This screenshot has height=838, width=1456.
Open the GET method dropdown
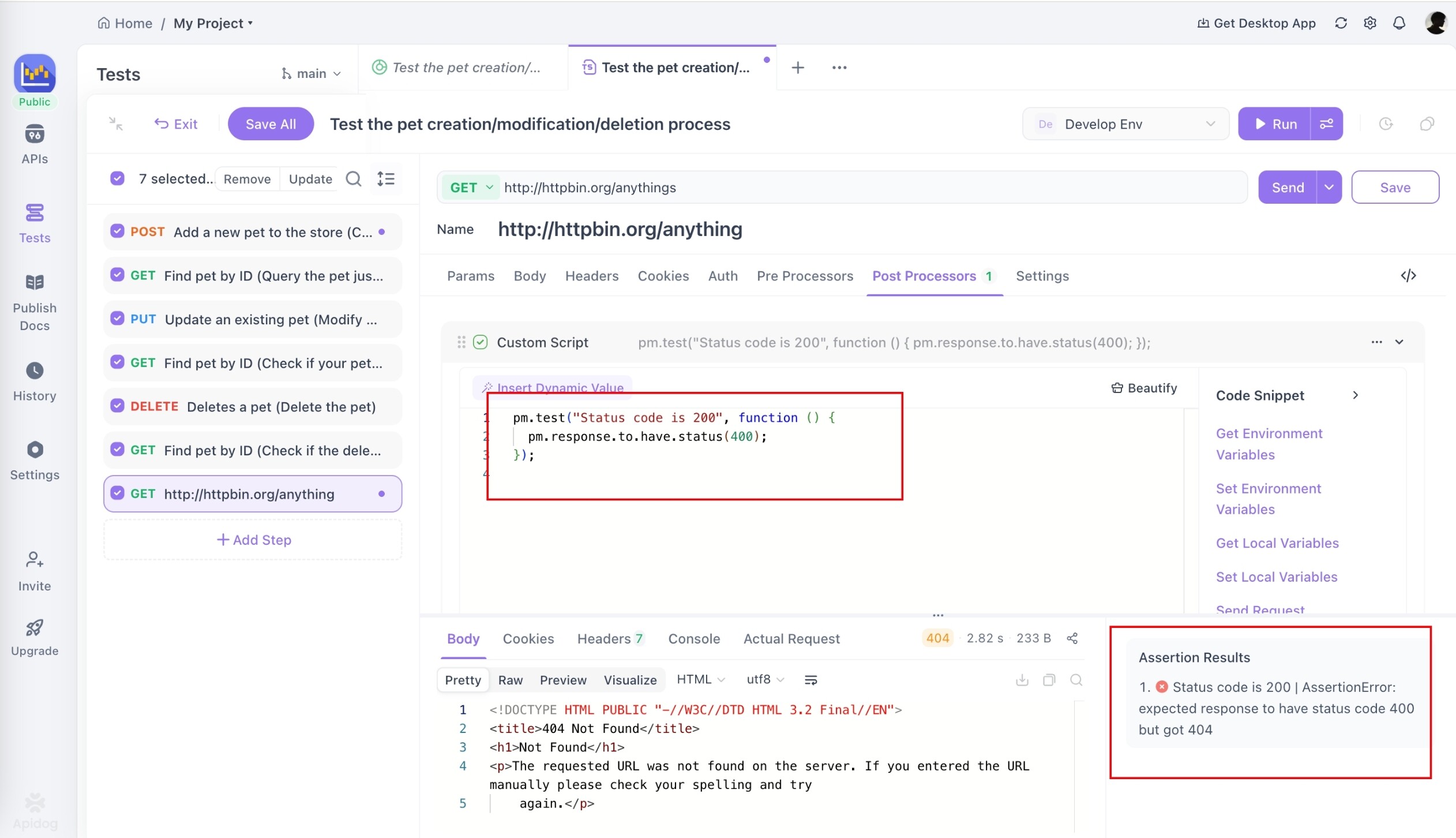point(471,188)
